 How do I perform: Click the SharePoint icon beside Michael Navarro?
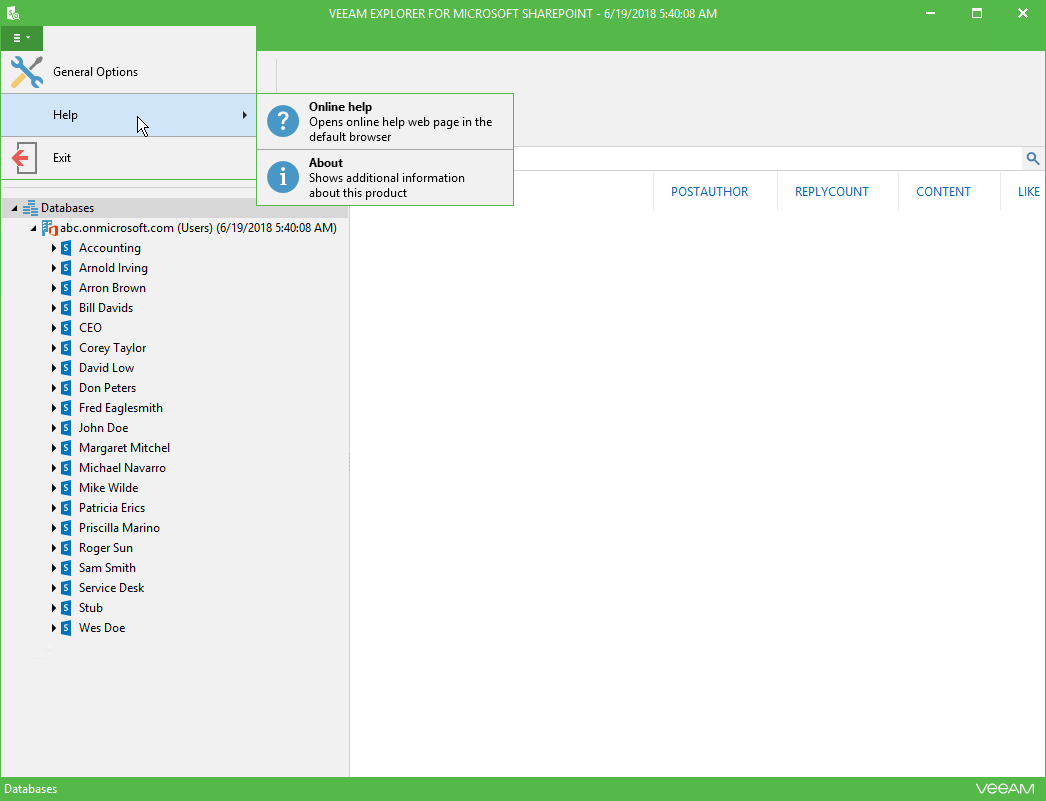66,468
